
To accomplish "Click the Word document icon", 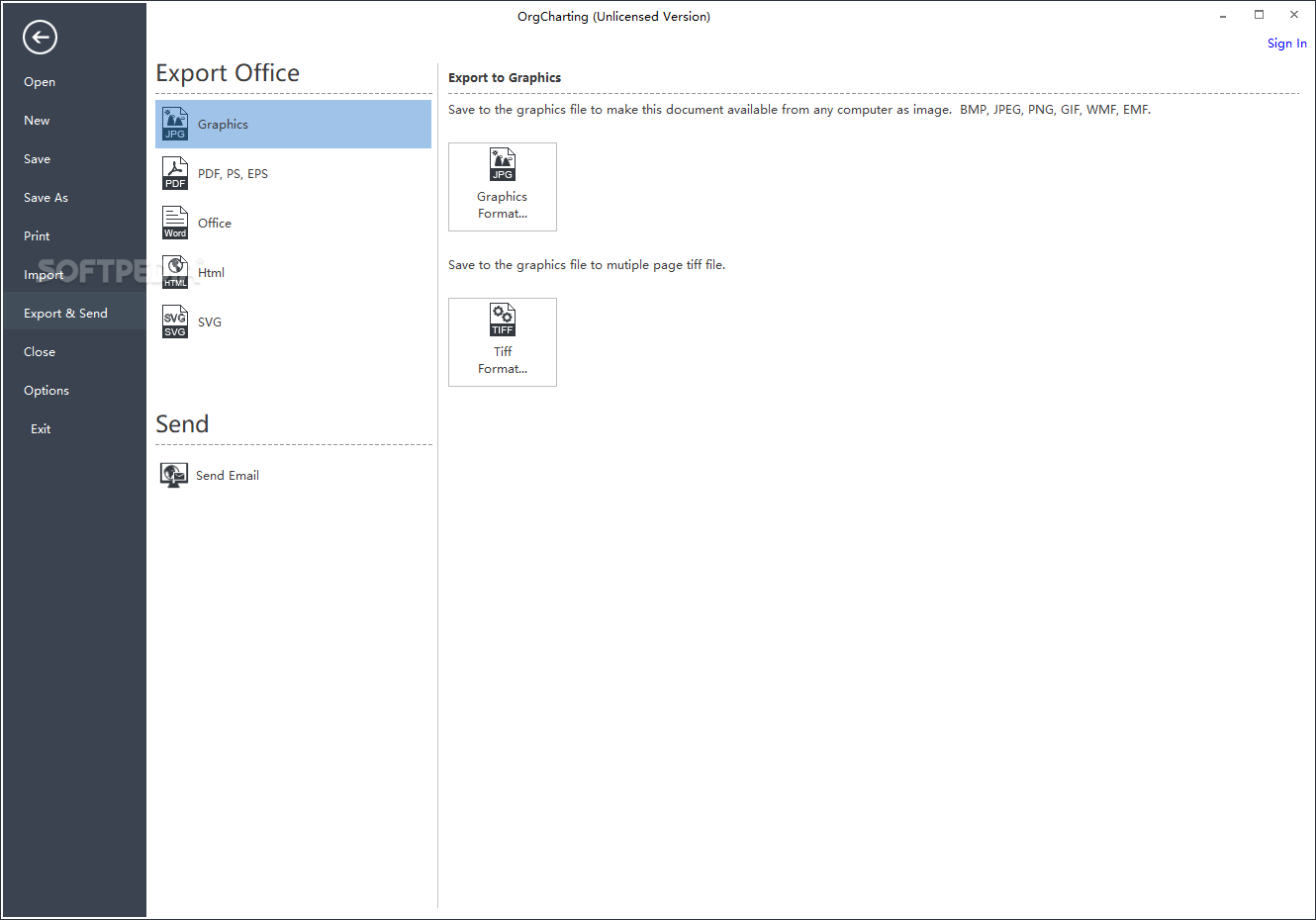I will [x=175, y=223].
